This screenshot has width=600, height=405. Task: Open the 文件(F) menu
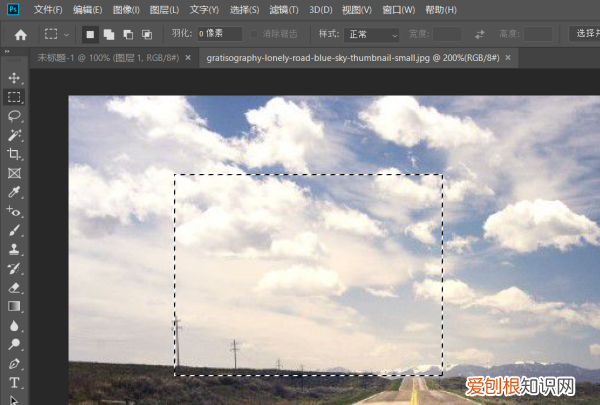pos(47,9)
